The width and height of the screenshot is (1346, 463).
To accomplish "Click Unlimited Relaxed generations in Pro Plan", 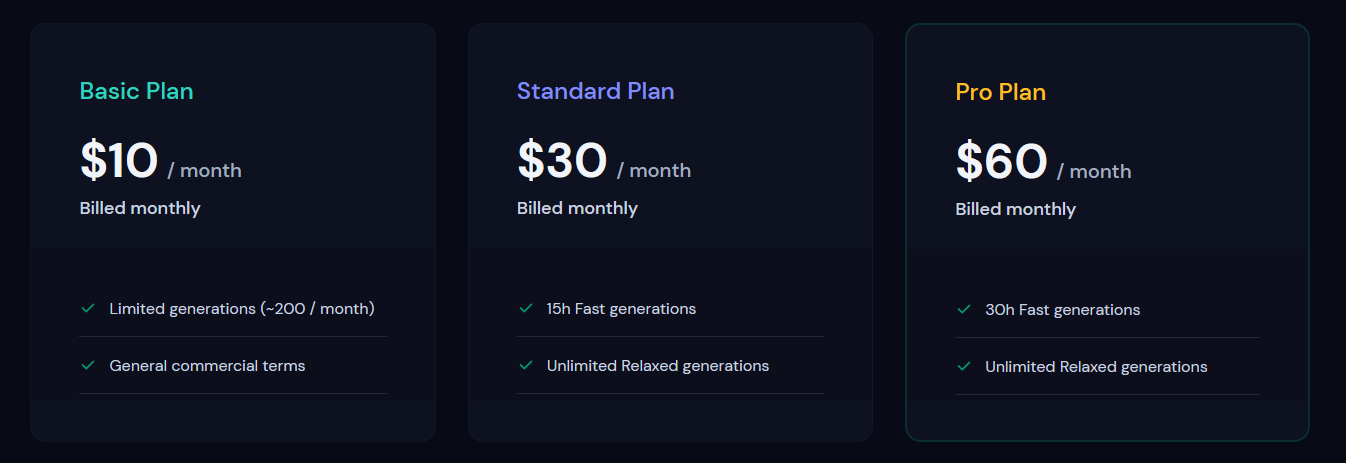I will (1096, 366).
